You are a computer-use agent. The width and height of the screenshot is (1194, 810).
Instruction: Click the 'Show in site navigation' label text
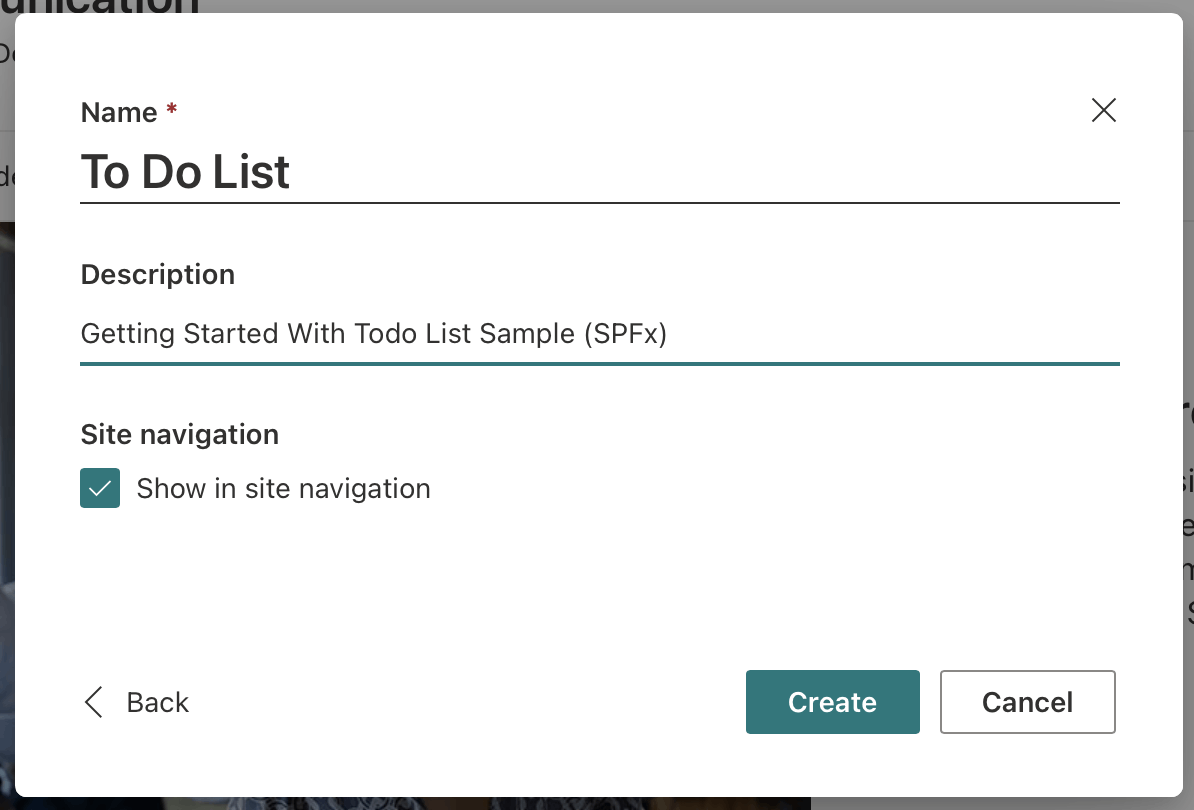click(x=283, y=488)
